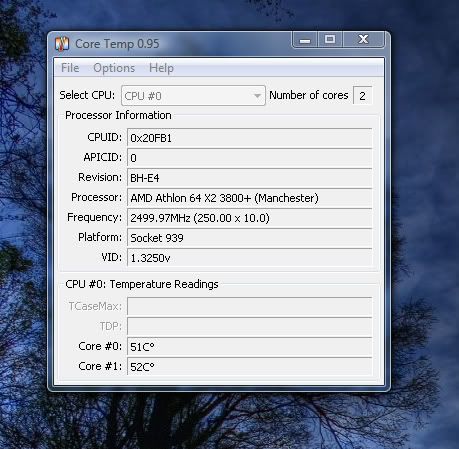Select the APICID value field
This screenshot has height=449, width=459.
(249, 158)
